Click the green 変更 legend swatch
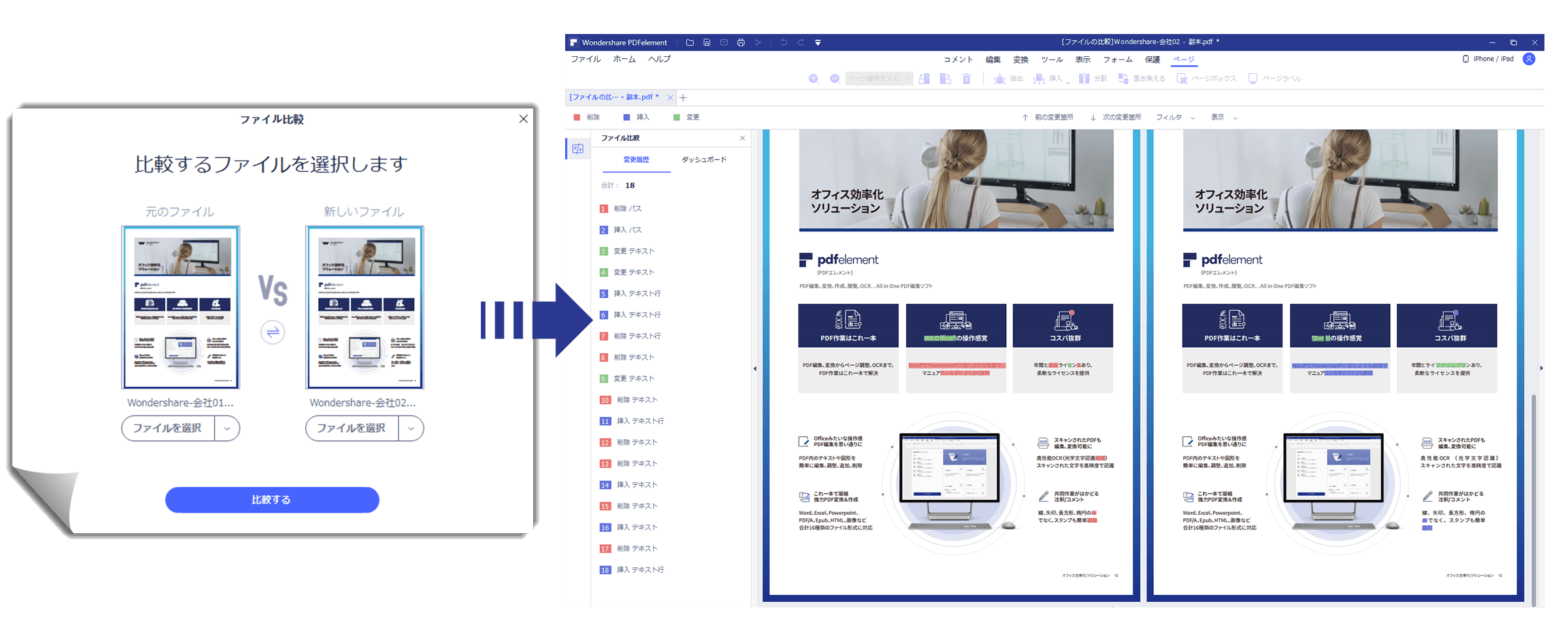This screenshot has height=641, width=1568. click(x=676, y=118)
